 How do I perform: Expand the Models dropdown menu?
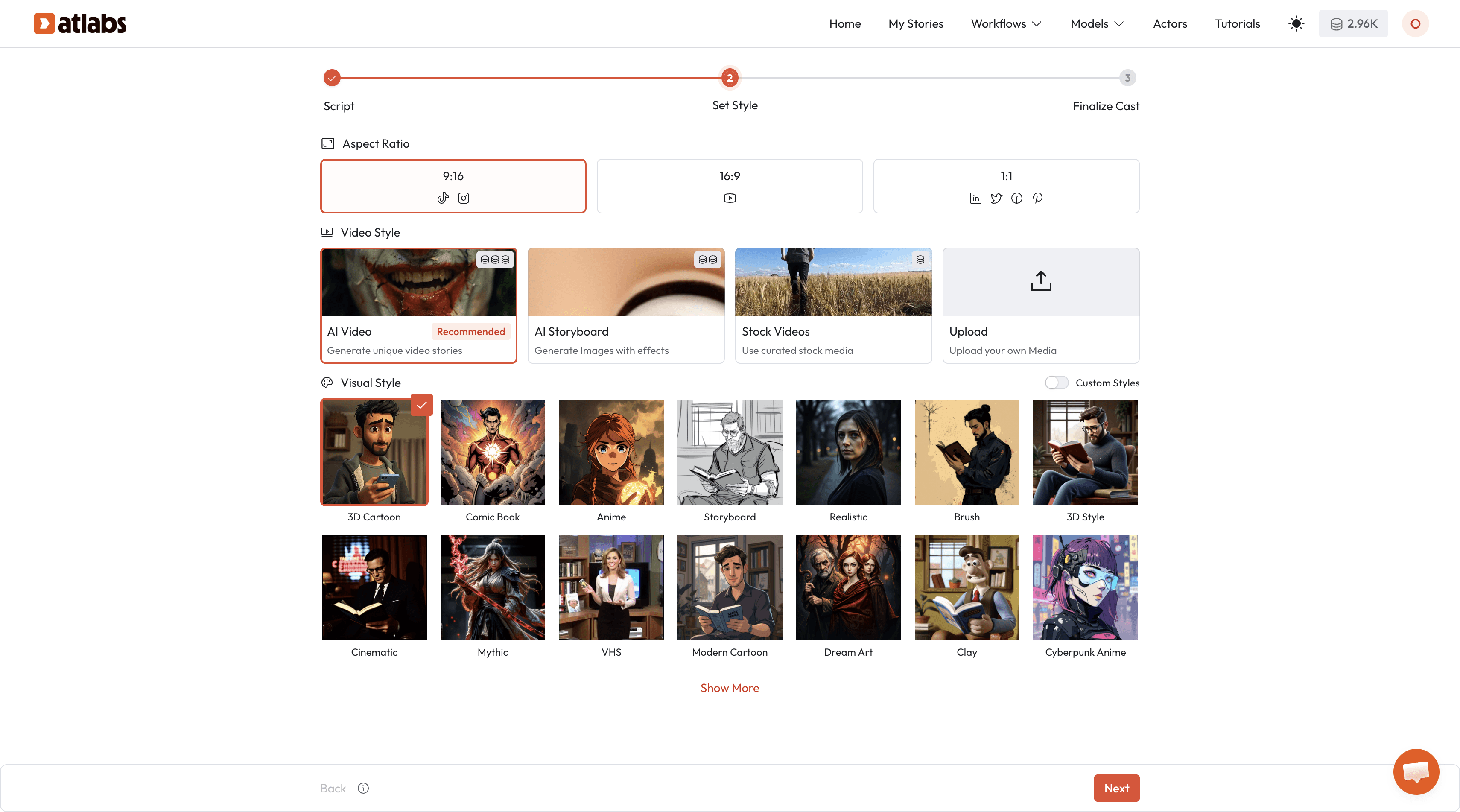point(1097,24)
